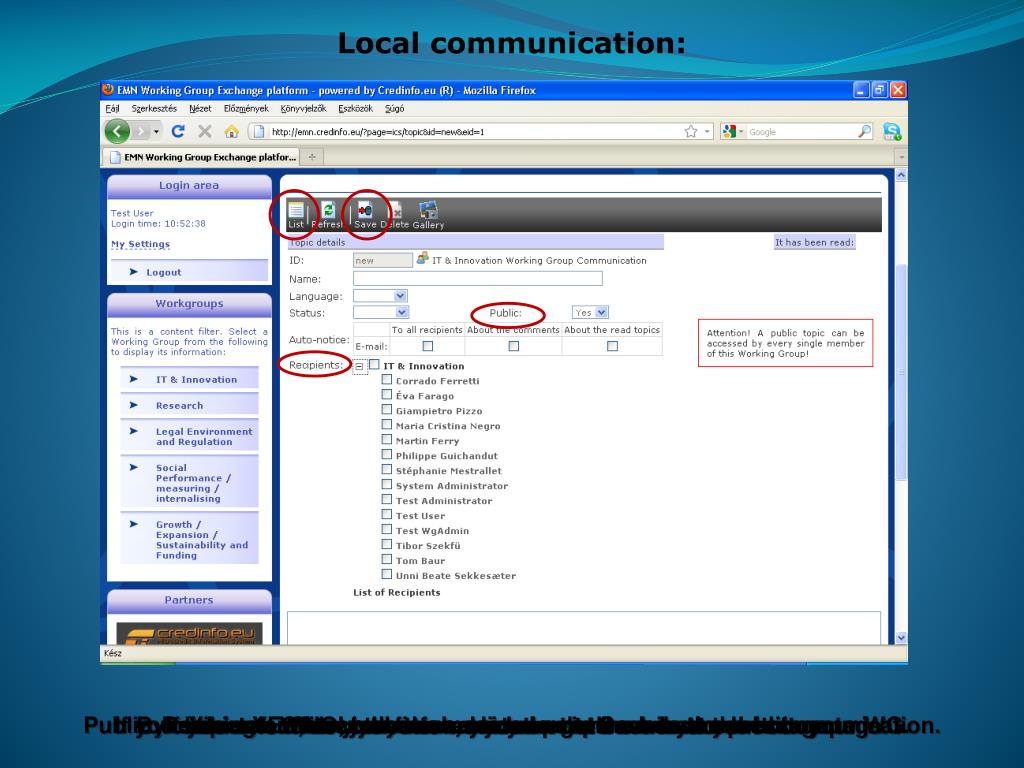Open the Szerkesztés menu
This screenshot has height=768, width=1024.
pyautogui.click(x=154, y=108)
